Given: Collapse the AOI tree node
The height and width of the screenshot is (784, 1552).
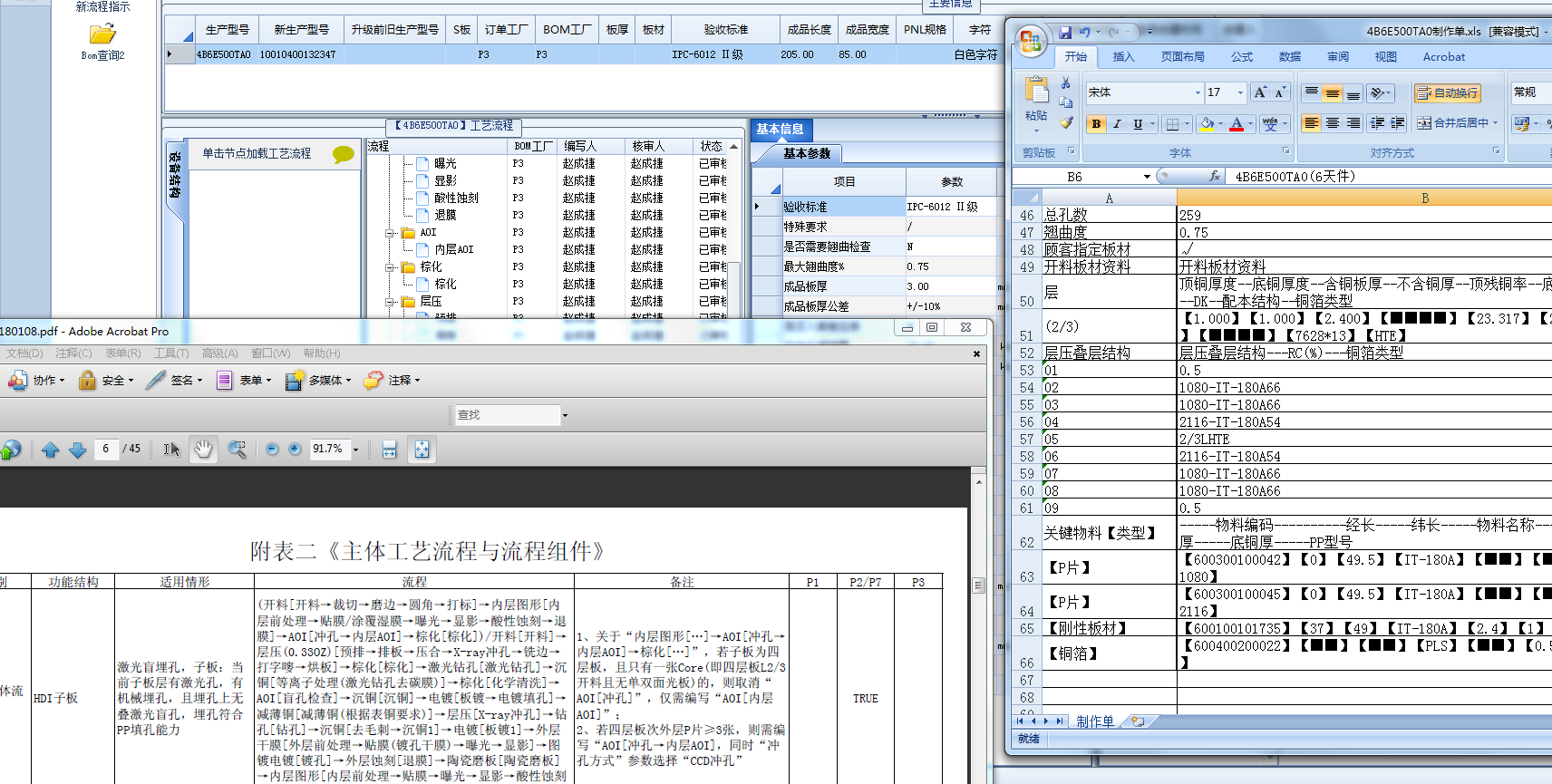Looking at the screenshot, I should pyautogui.click(x=391, y=233).
